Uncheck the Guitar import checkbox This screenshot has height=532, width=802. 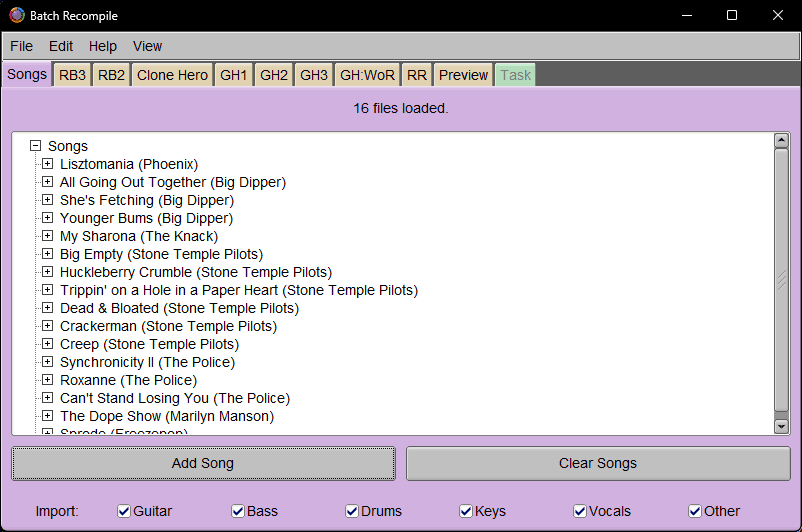124,511
